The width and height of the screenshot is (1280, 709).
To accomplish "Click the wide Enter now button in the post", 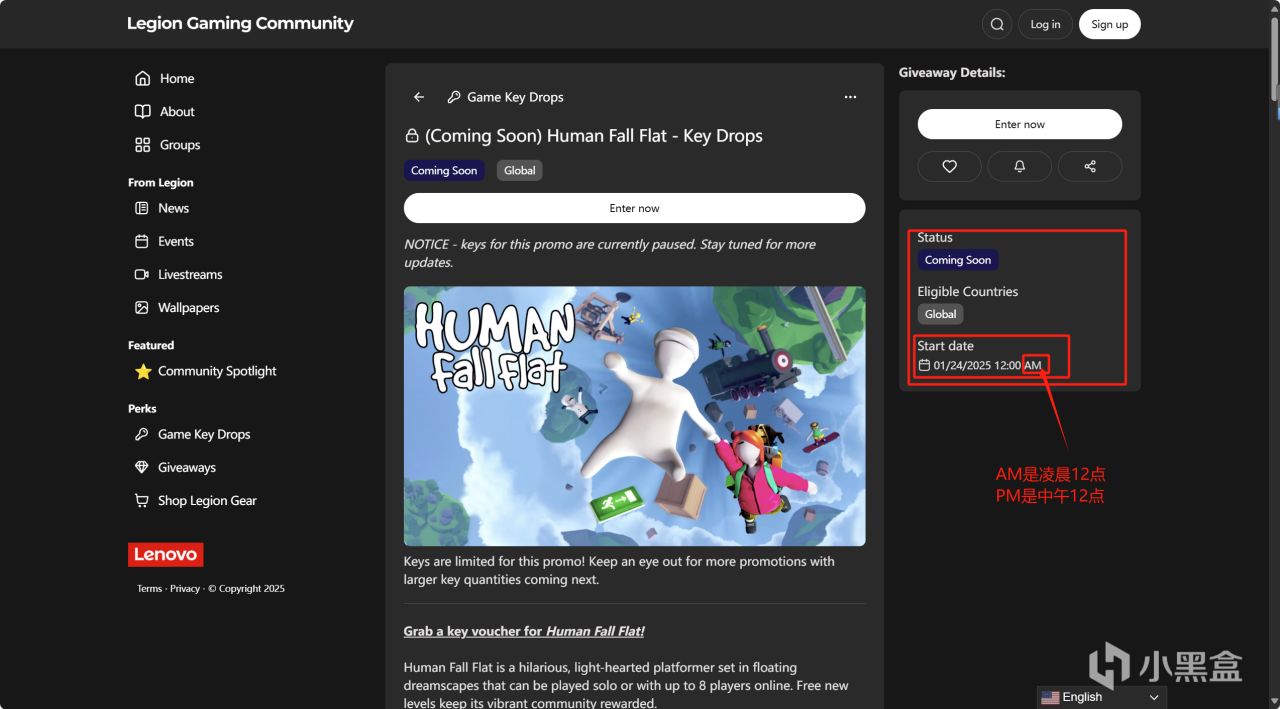I will point(634,208).
